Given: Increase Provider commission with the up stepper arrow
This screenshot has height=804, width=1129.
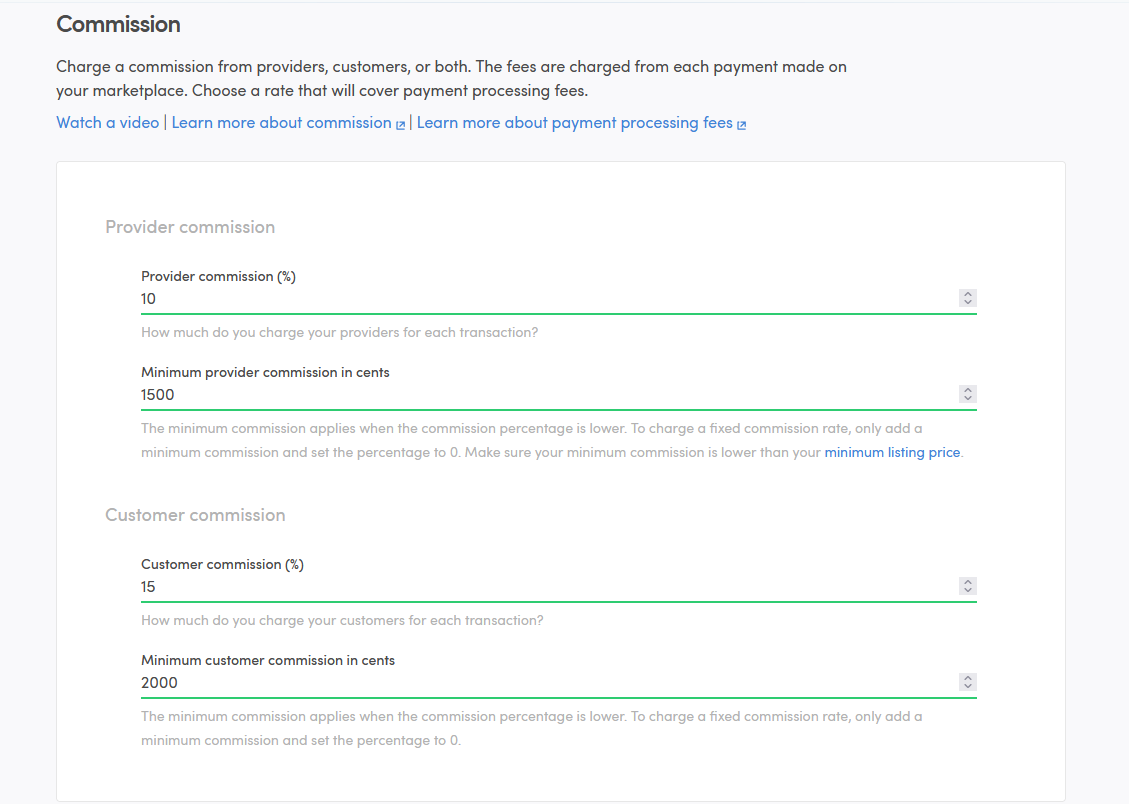Looking at the screenshot, I should (x=966, y=293).
